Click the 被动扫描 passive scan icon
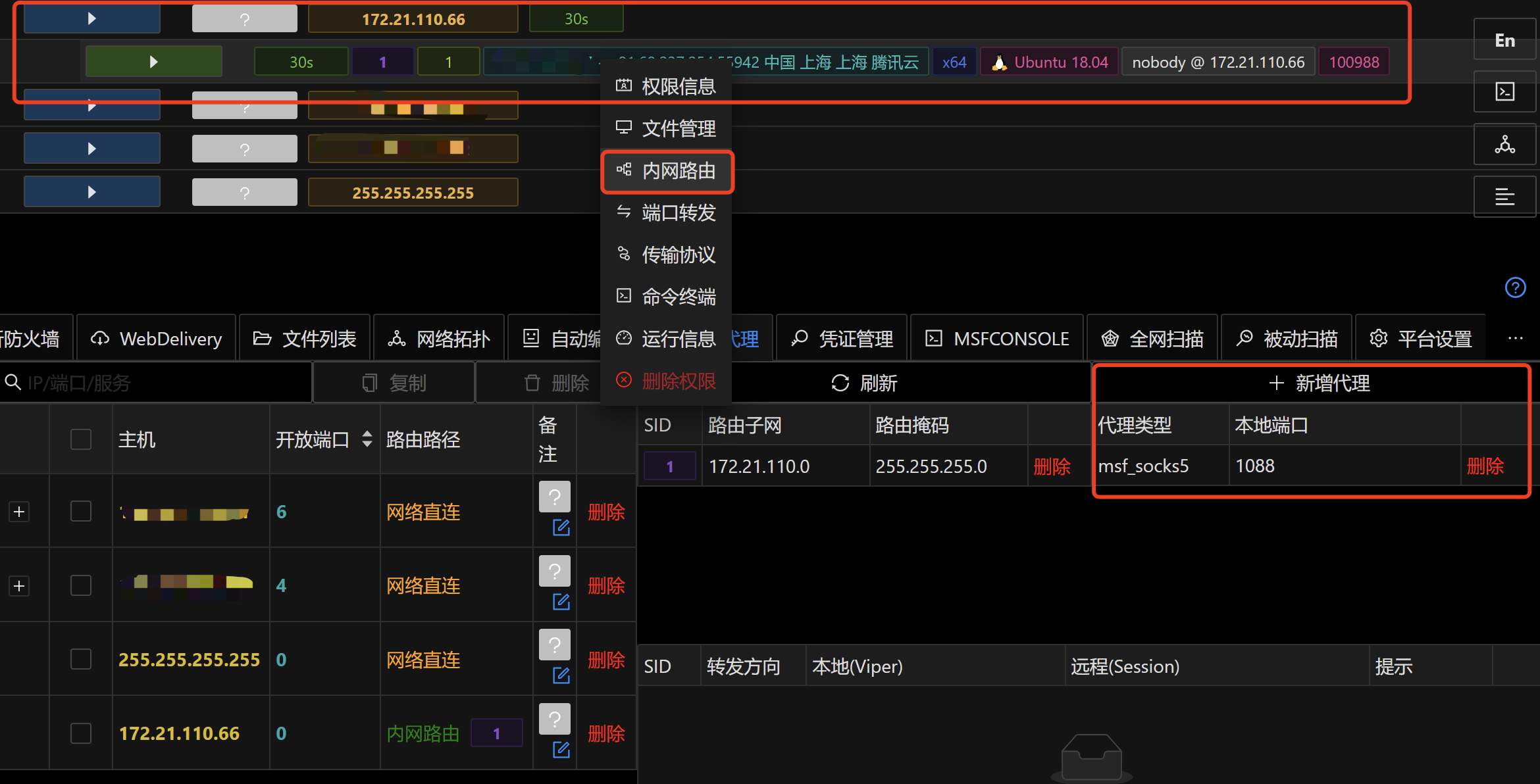Screen dimensions: 1540x784 pyautogui.click(x=1286, y=337)
